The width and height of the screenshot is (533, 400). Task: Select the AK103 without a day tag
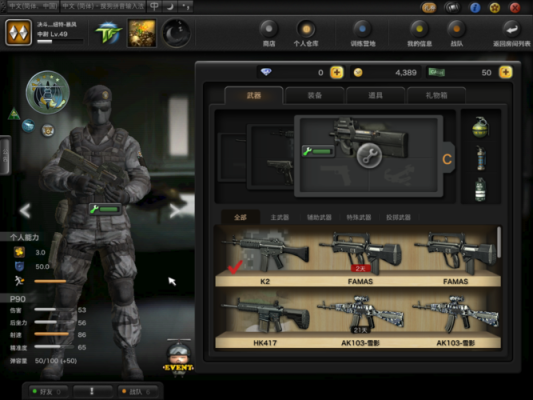coord(455,319)
